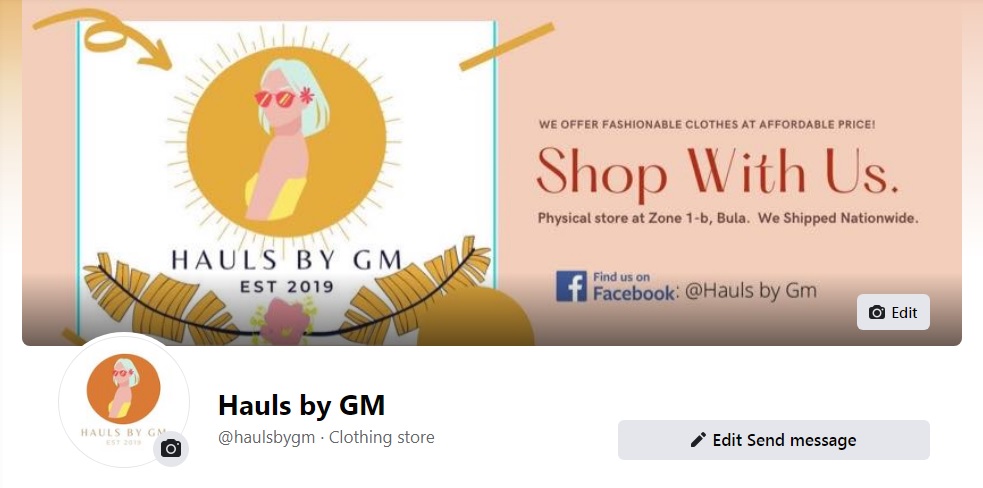
Task: Click the pencil icon beside Edit Send message
Action: [698, 440]
